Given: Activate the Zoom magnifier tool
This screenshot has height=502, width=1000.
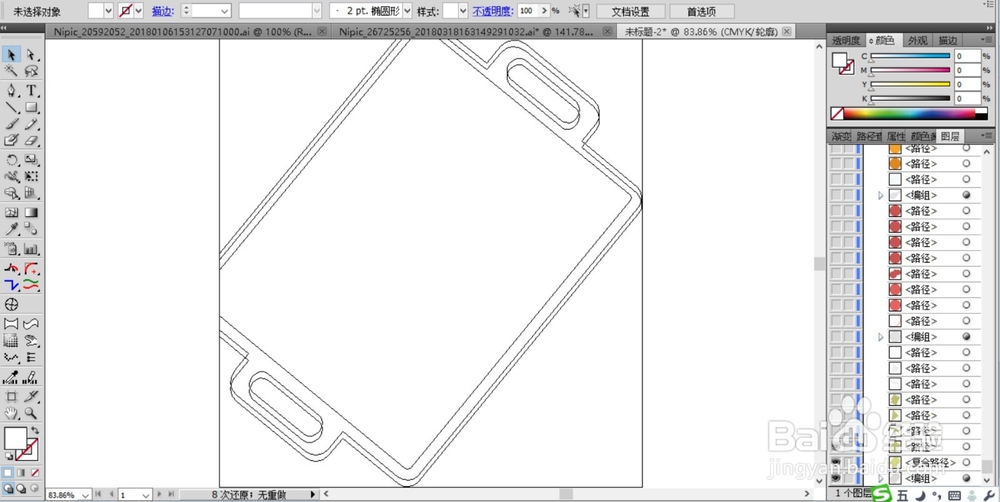Looking at the screenshot, I should coord(31,413).
